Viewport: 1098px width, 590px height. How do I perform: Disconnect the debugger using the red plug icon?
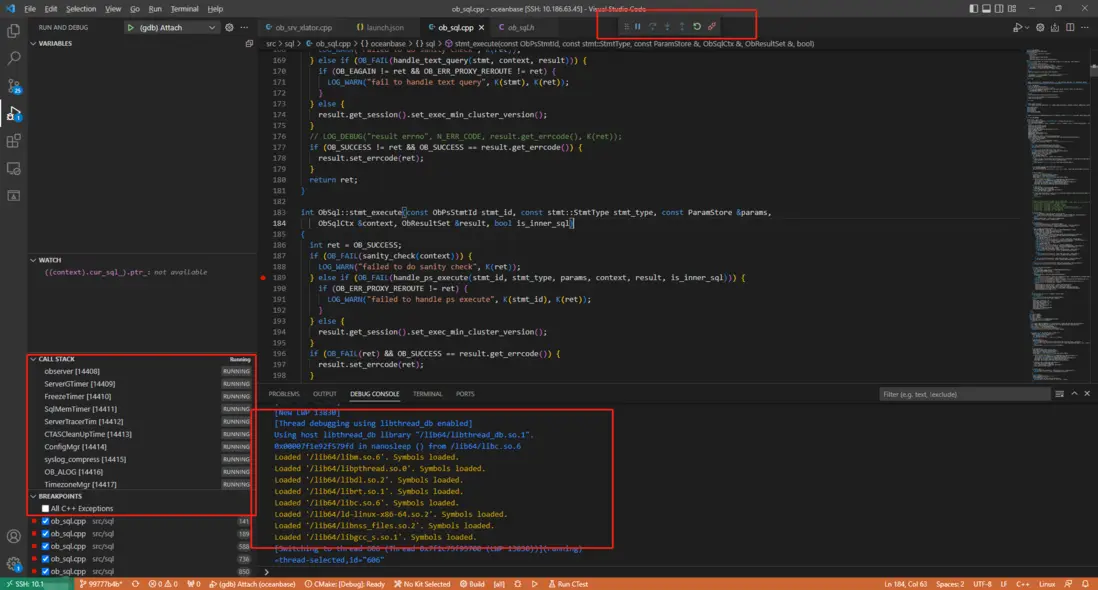[712, 27]
